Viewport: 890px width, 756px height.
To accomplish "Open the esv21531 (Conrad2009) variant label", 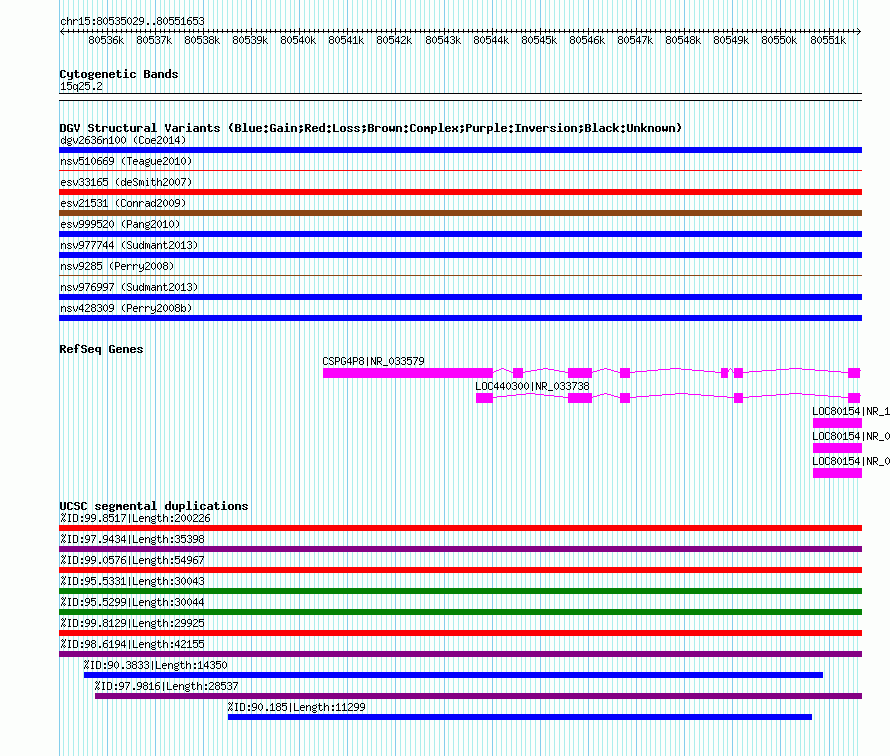I will [x=123, y=203].
